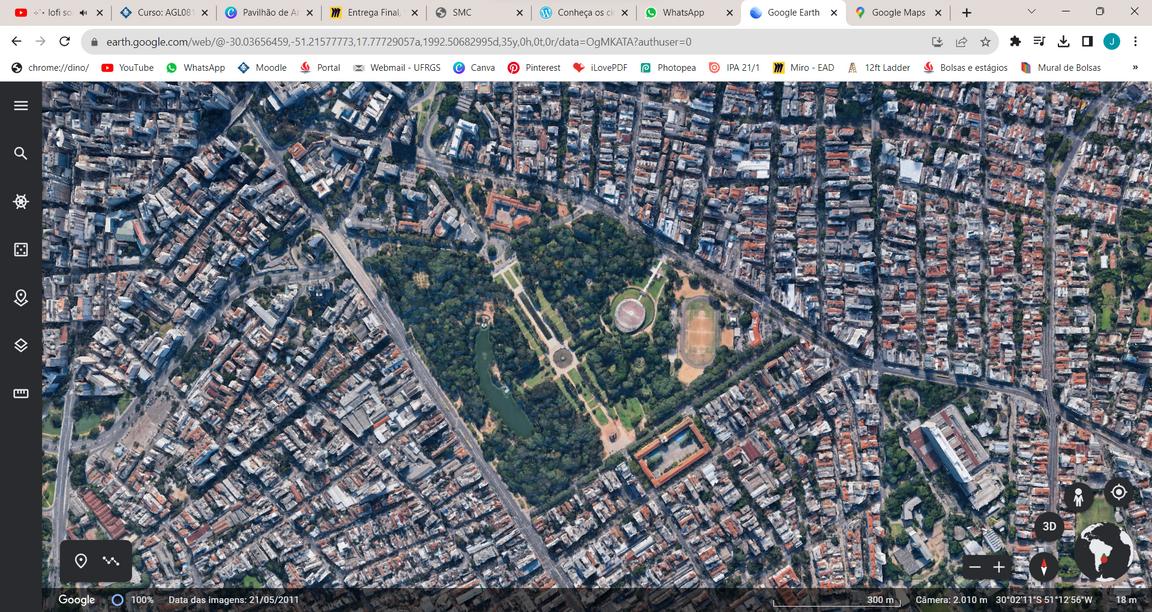Click the share page icon in address bar
This screenshot has height=612, width=1152.
tap(961, 42)
